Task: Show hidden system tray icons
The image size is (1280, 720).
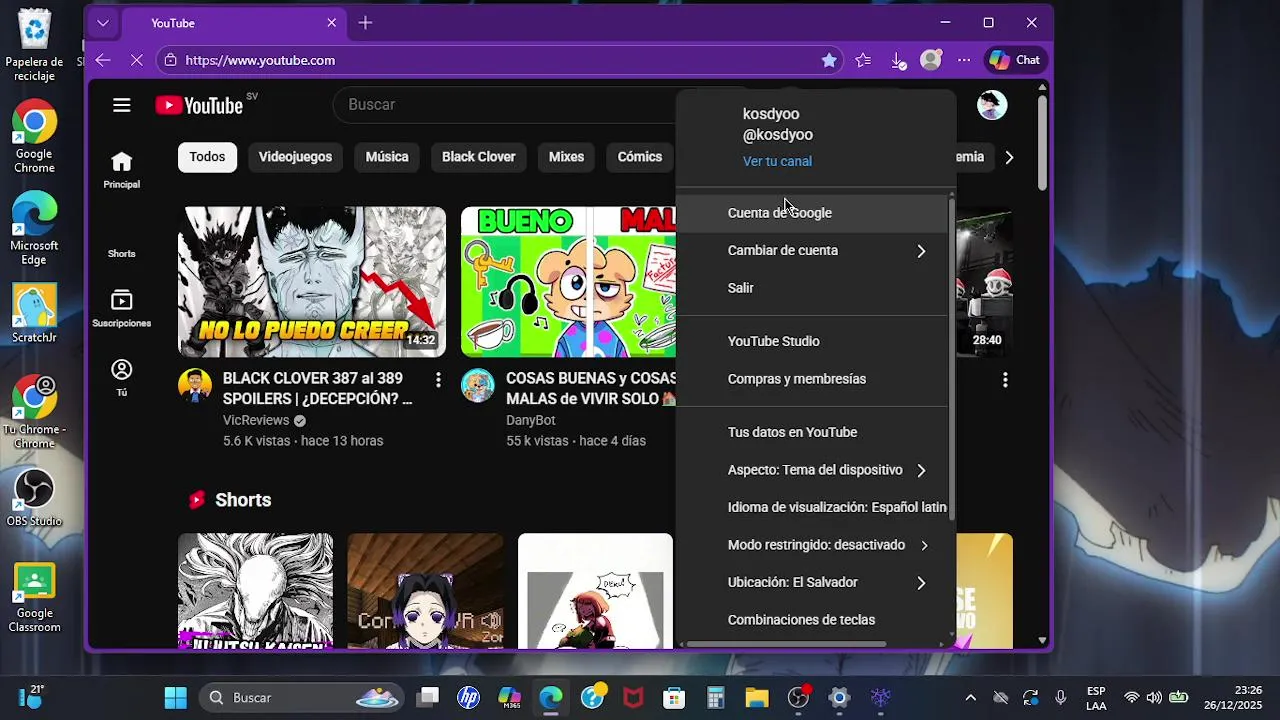Action: (x=970, y=697)
